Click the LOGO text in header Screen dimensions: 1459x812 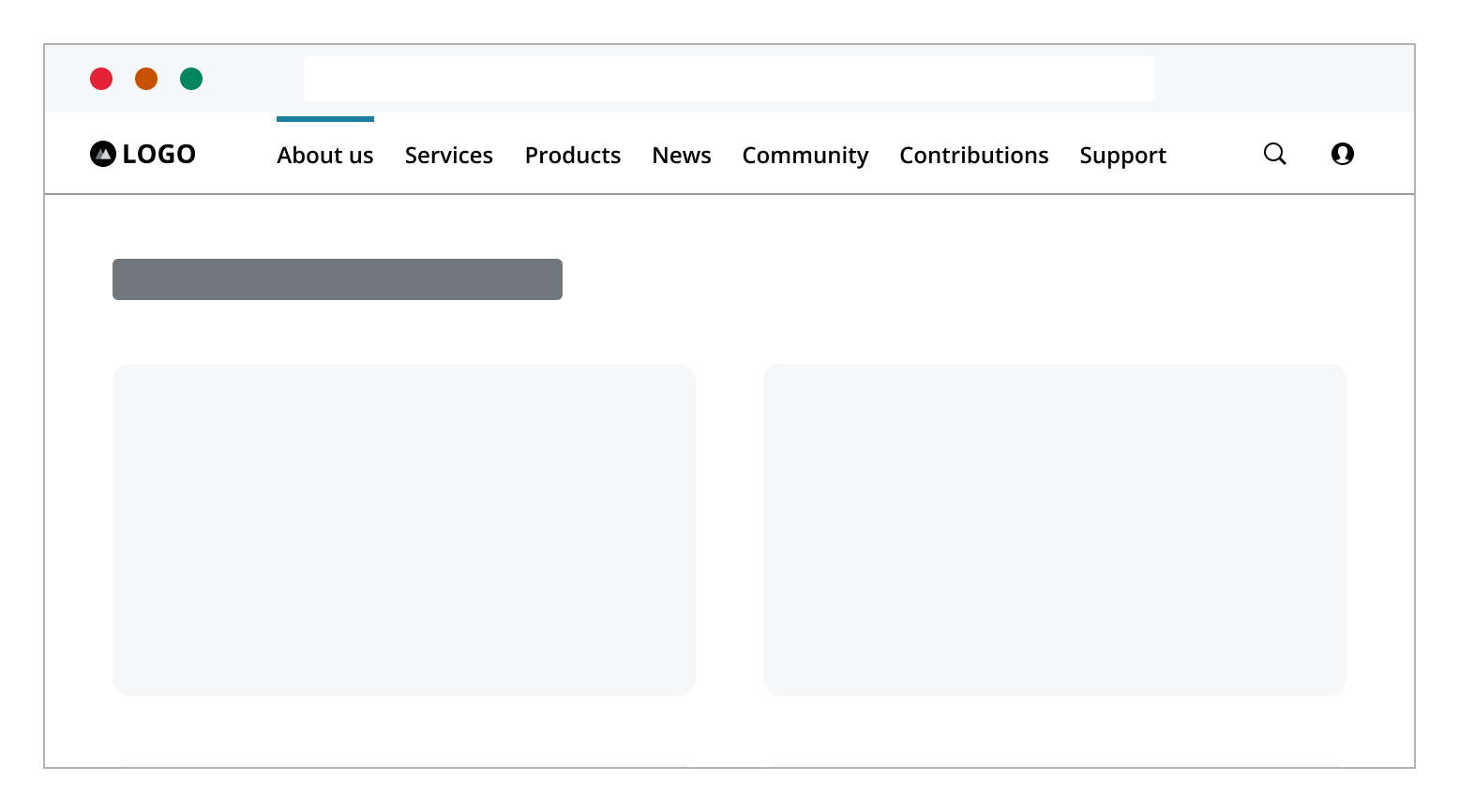point(158,154)
